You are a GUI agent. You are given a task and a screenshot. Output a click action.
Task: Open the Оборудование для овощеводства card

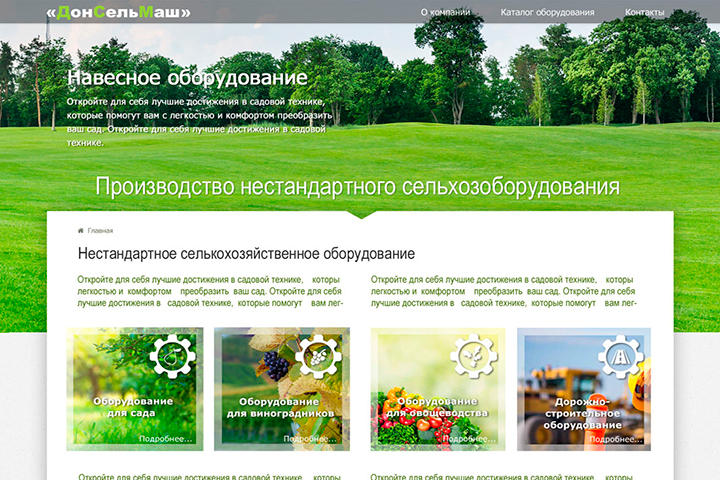pyautogui.click(x=438, y=389)
